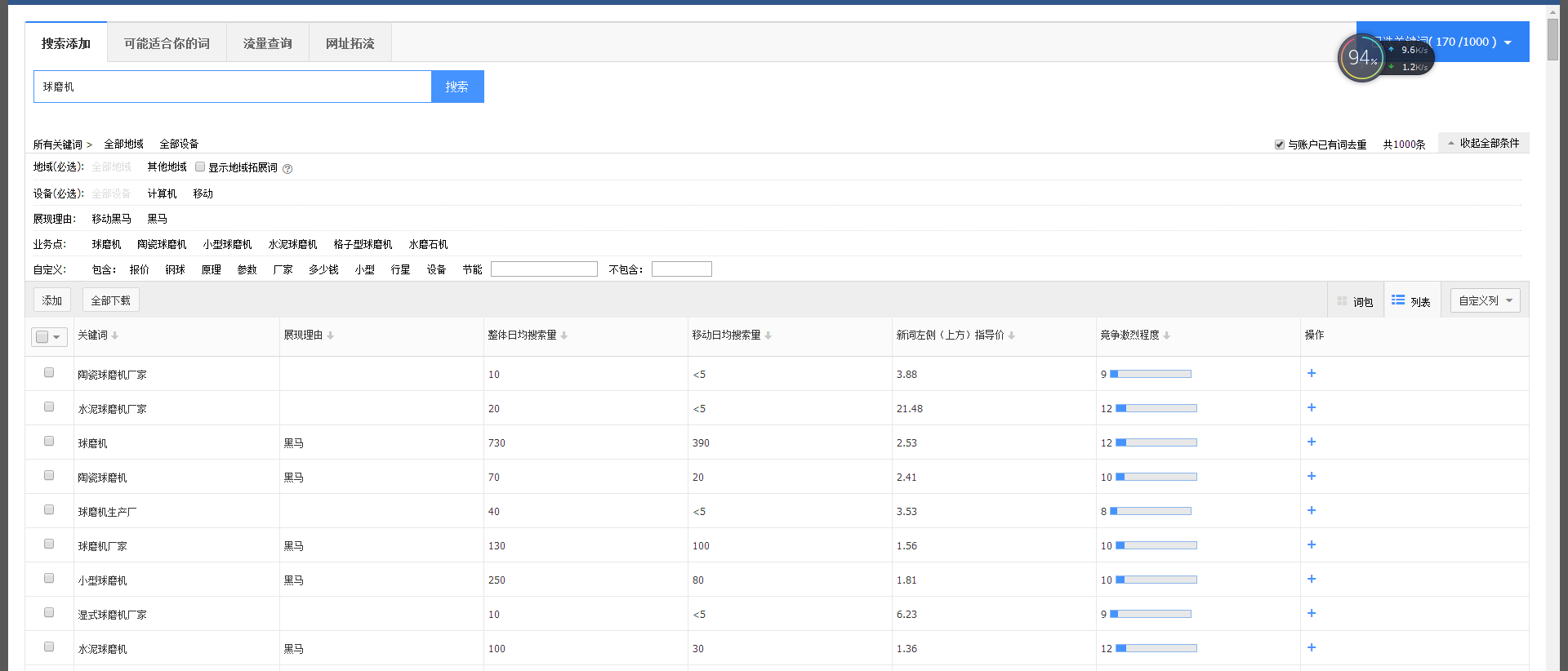Sort by 竞争激烈程度 column arrow
The width and height of the screenshot is (1568, 671).
[1167, 335]
